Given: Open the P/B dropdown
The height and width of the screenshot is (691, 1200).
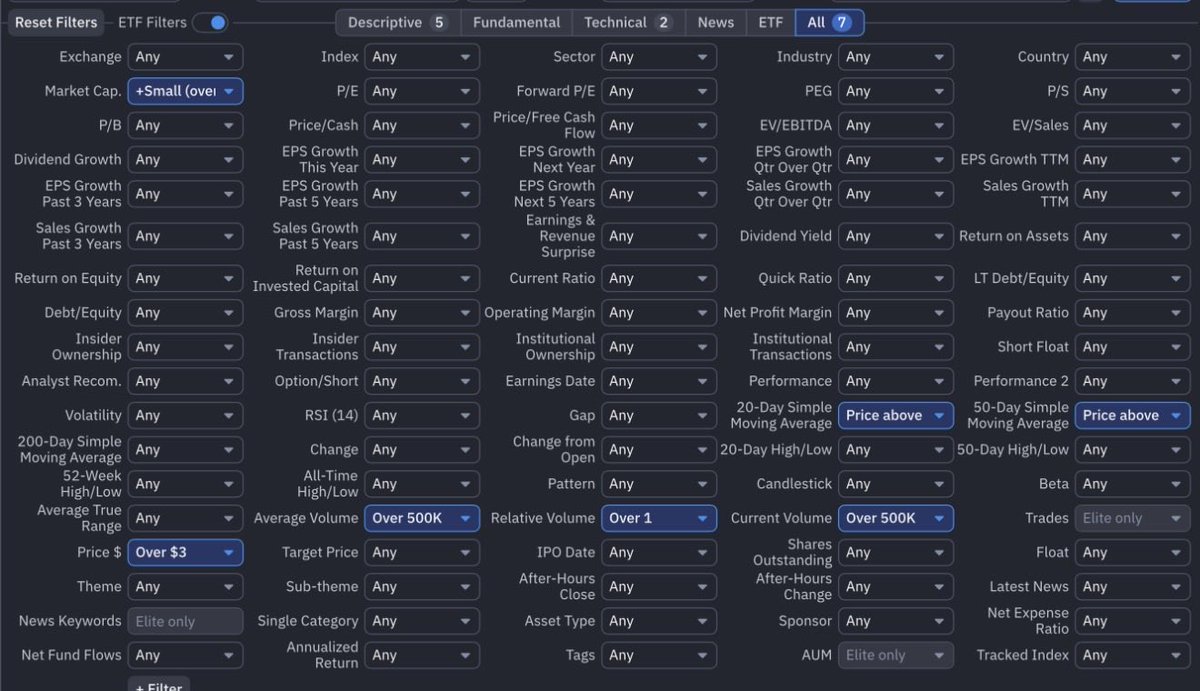Looking at the screenshot, I should (185, 125).
